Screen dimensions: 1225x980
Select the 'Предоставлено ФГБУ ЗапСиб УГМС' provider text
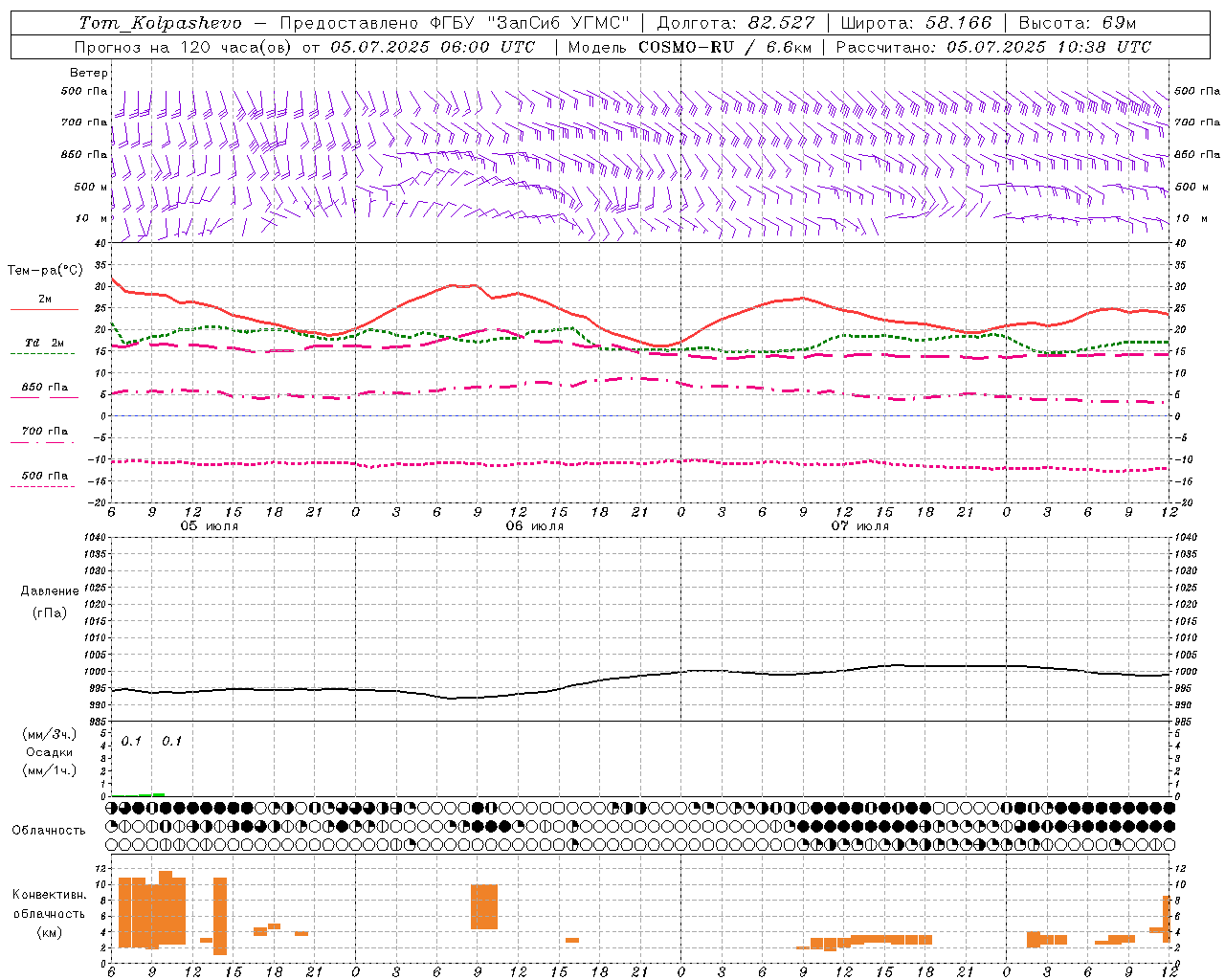click(x=456, y=23)
